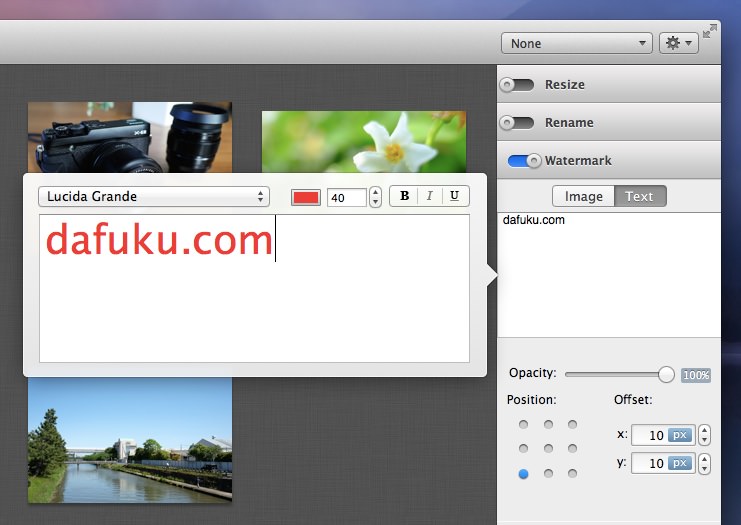
Task: Enable the Rename switch
Action: [x=517, y=123]
